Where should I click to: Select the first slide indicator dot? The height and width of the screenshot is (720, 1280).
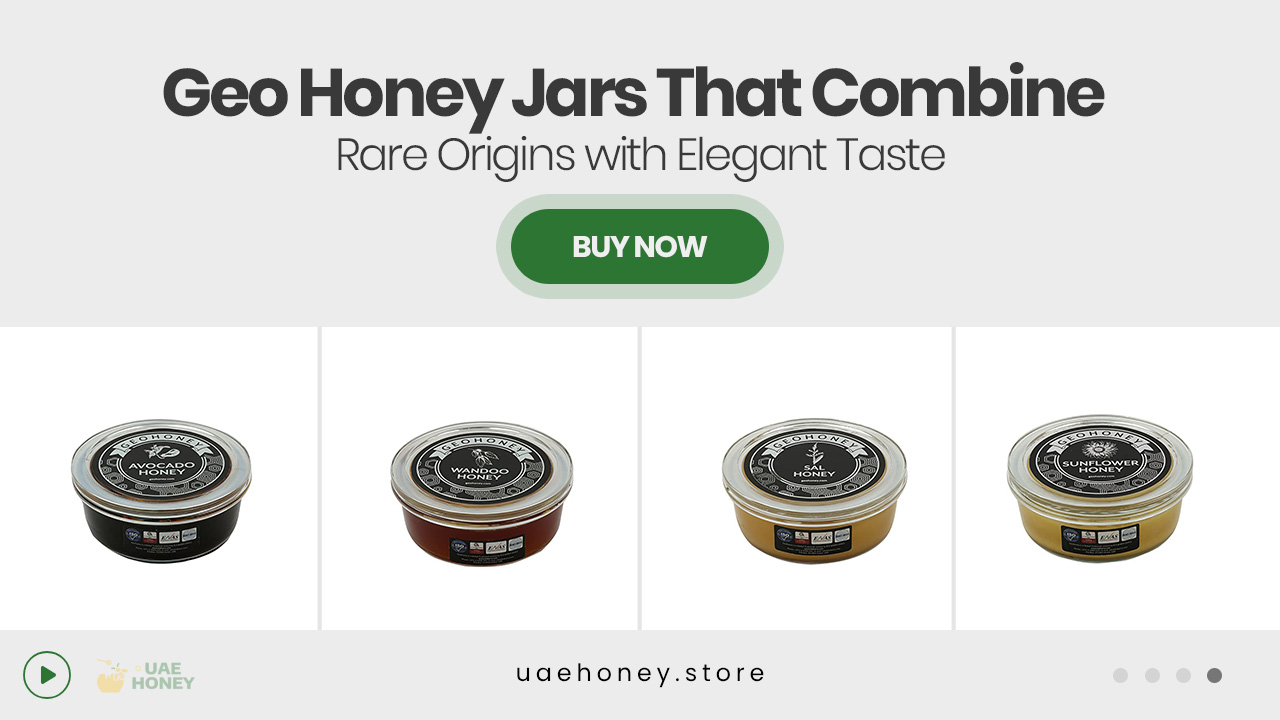pos(1120,675)
